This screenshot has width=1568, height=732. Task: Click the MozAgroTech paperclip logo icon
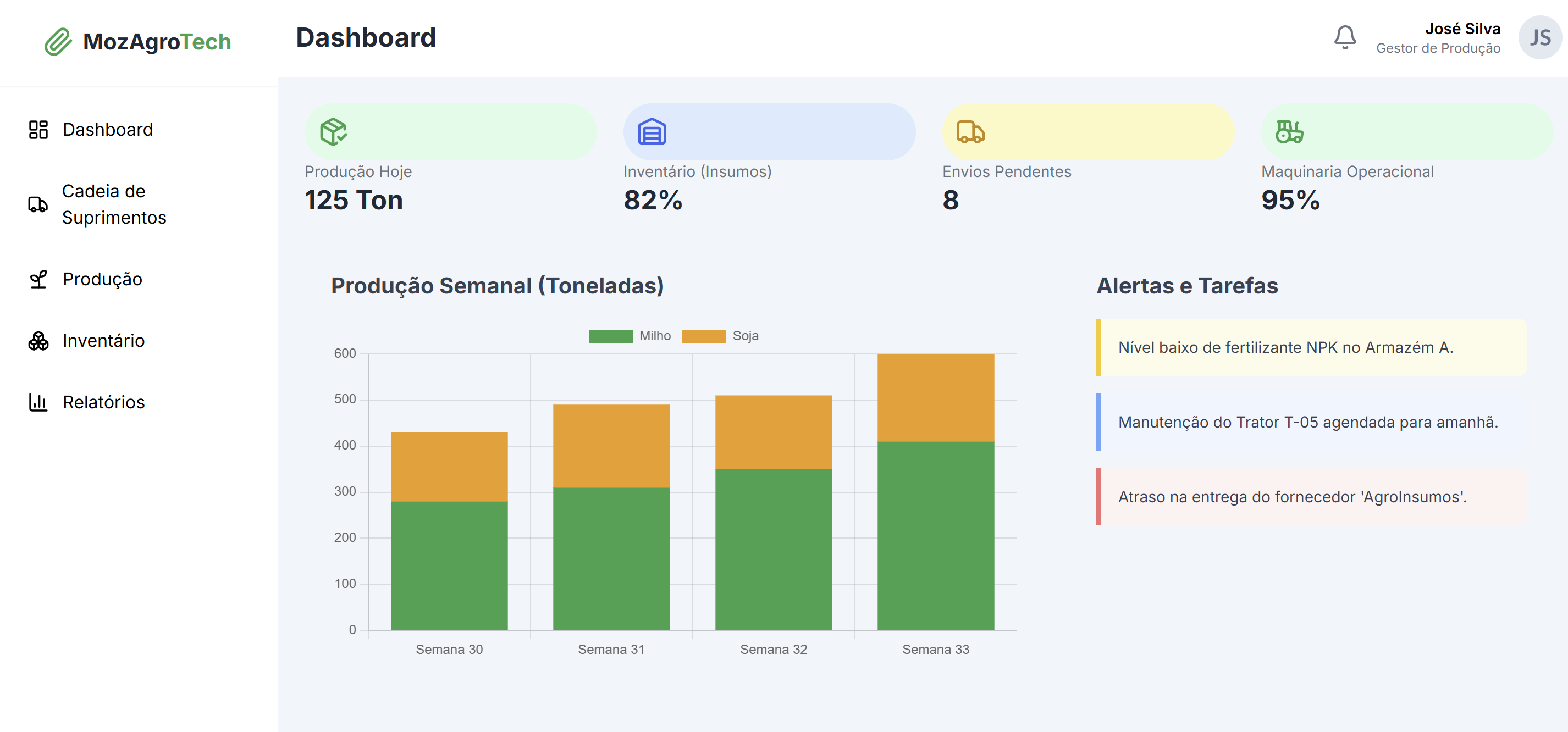[58, 41]
